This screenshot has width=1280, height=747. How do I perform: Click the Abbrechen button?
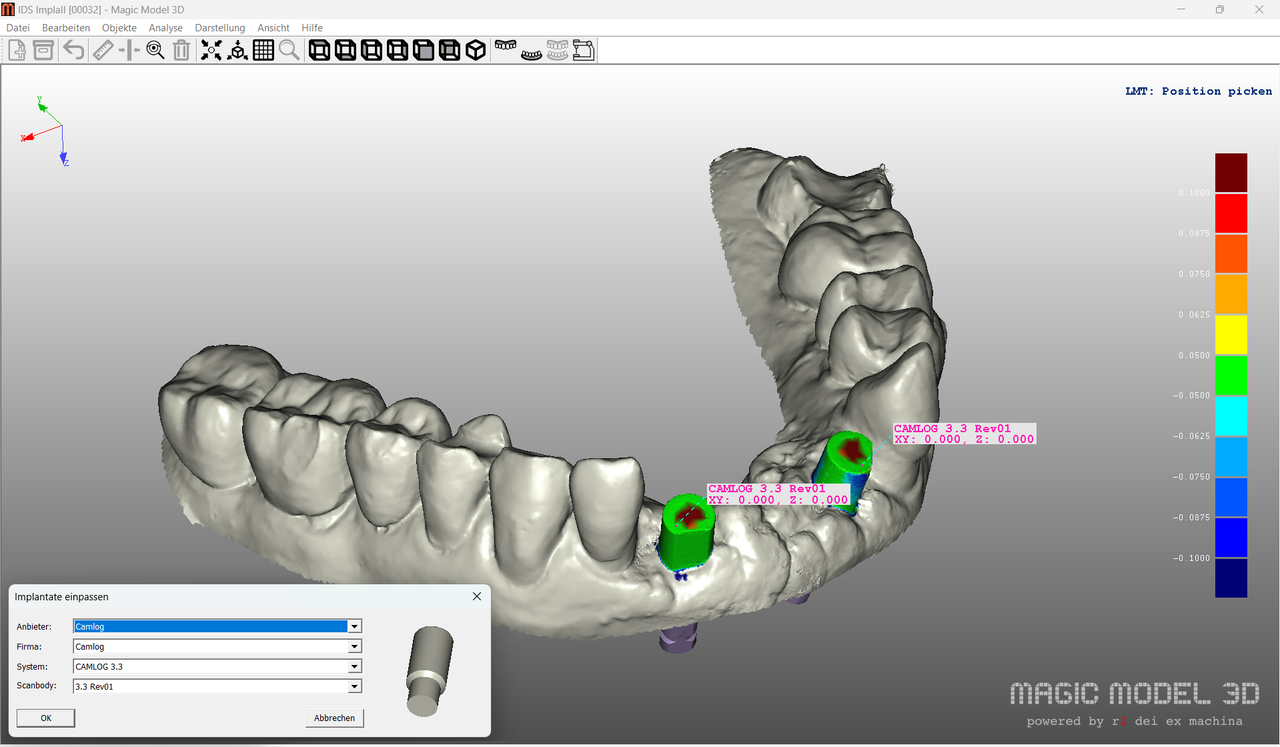tap(335, 718)
